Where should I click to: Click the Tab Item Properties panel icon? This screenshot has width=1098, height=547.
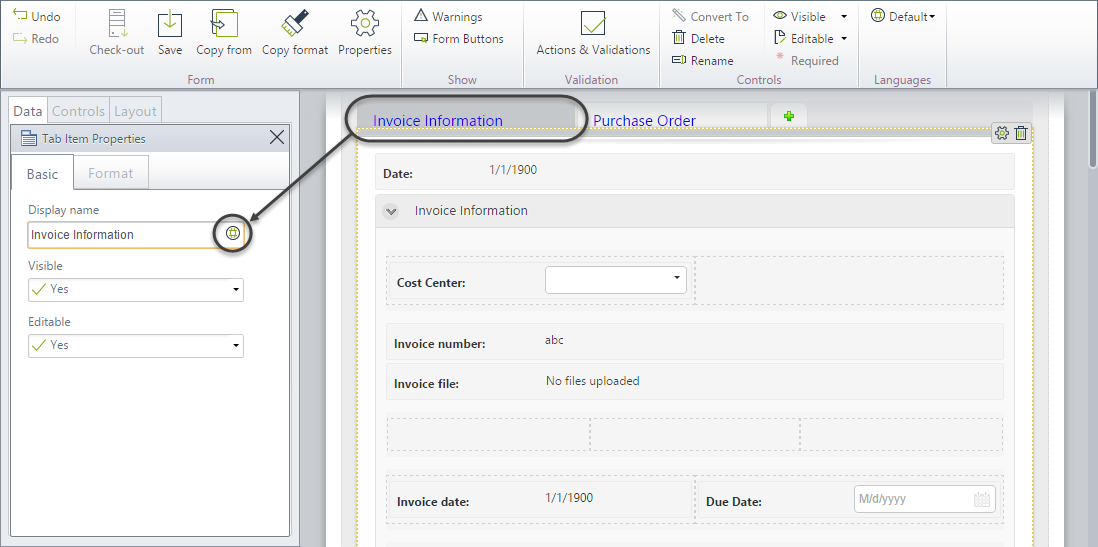(29, 138)
